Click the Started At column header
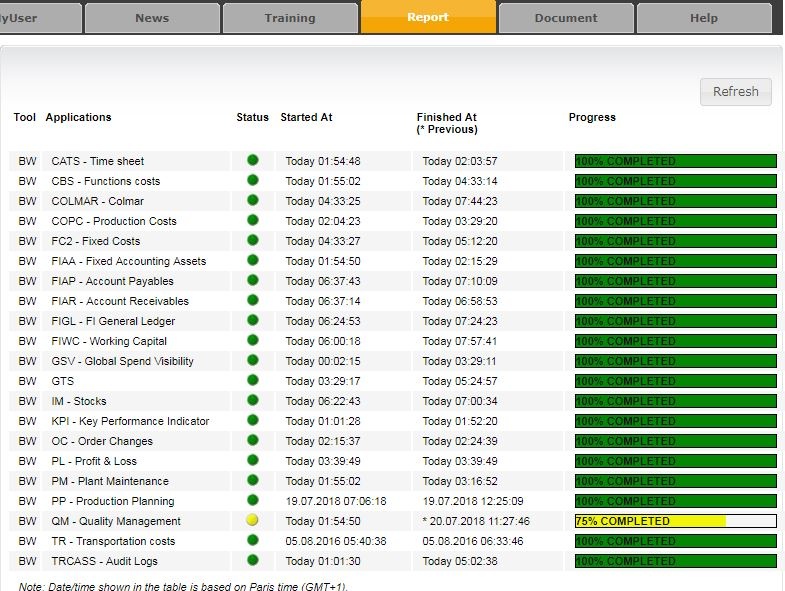785x591 pixels. click(306, 117)
